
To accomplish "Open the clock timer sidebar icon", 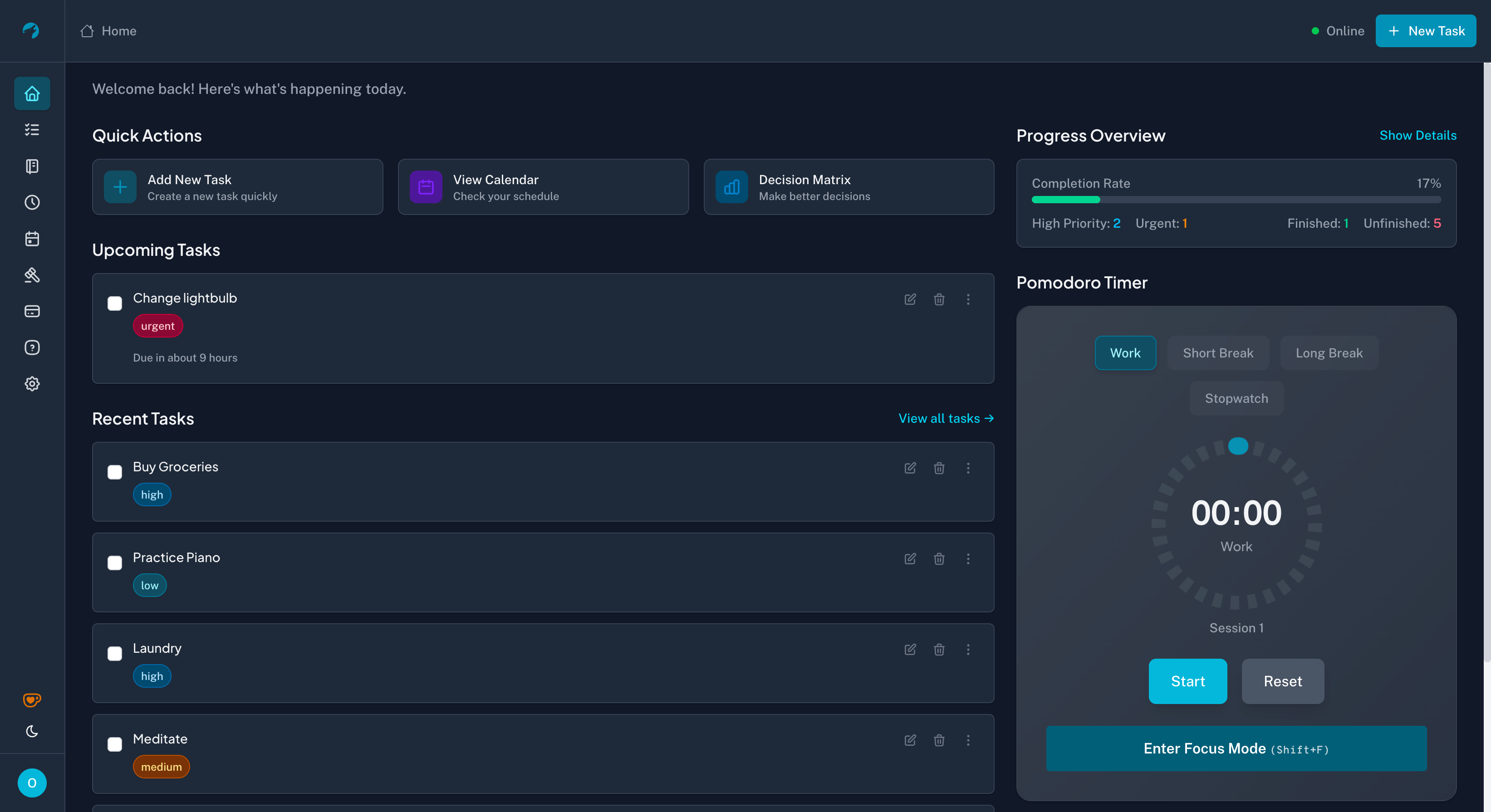I will [x=32, y=202].
